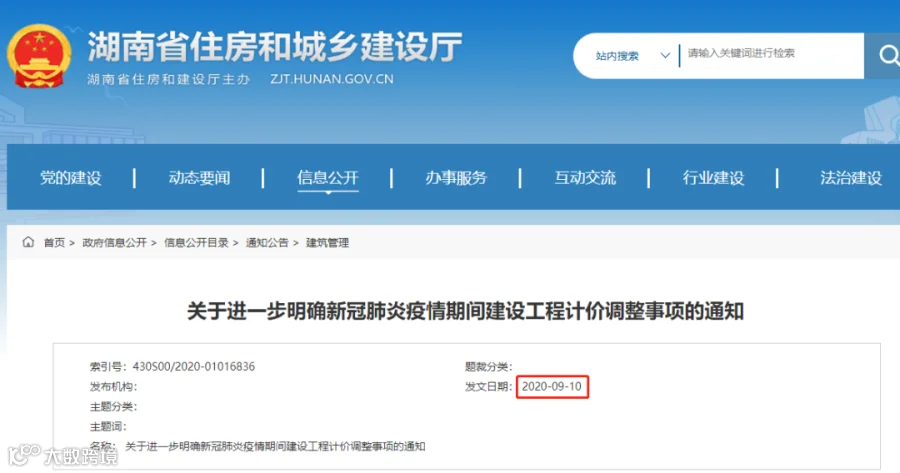Click the 建筑管理 breadcrumb link
Viewport: 900px width, 473px height.
327,243
